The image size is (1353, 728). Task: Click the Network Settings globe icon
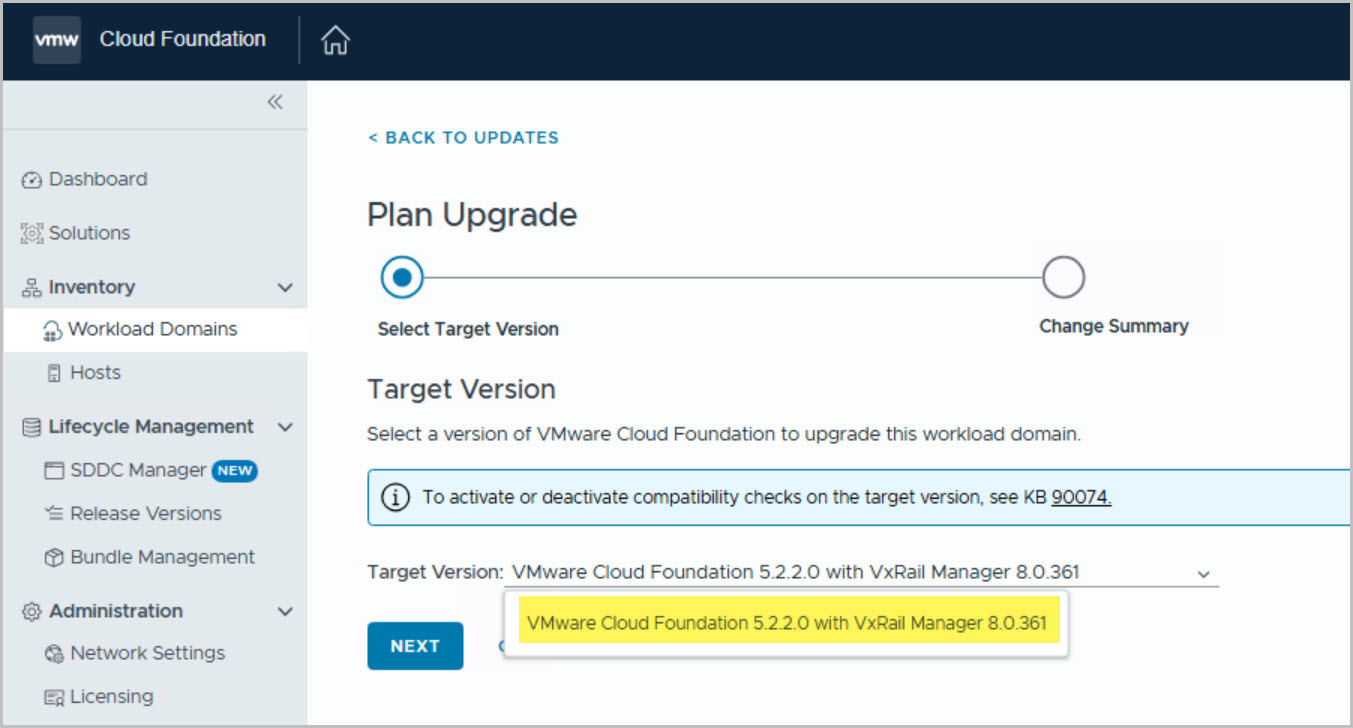click(54, 654)
